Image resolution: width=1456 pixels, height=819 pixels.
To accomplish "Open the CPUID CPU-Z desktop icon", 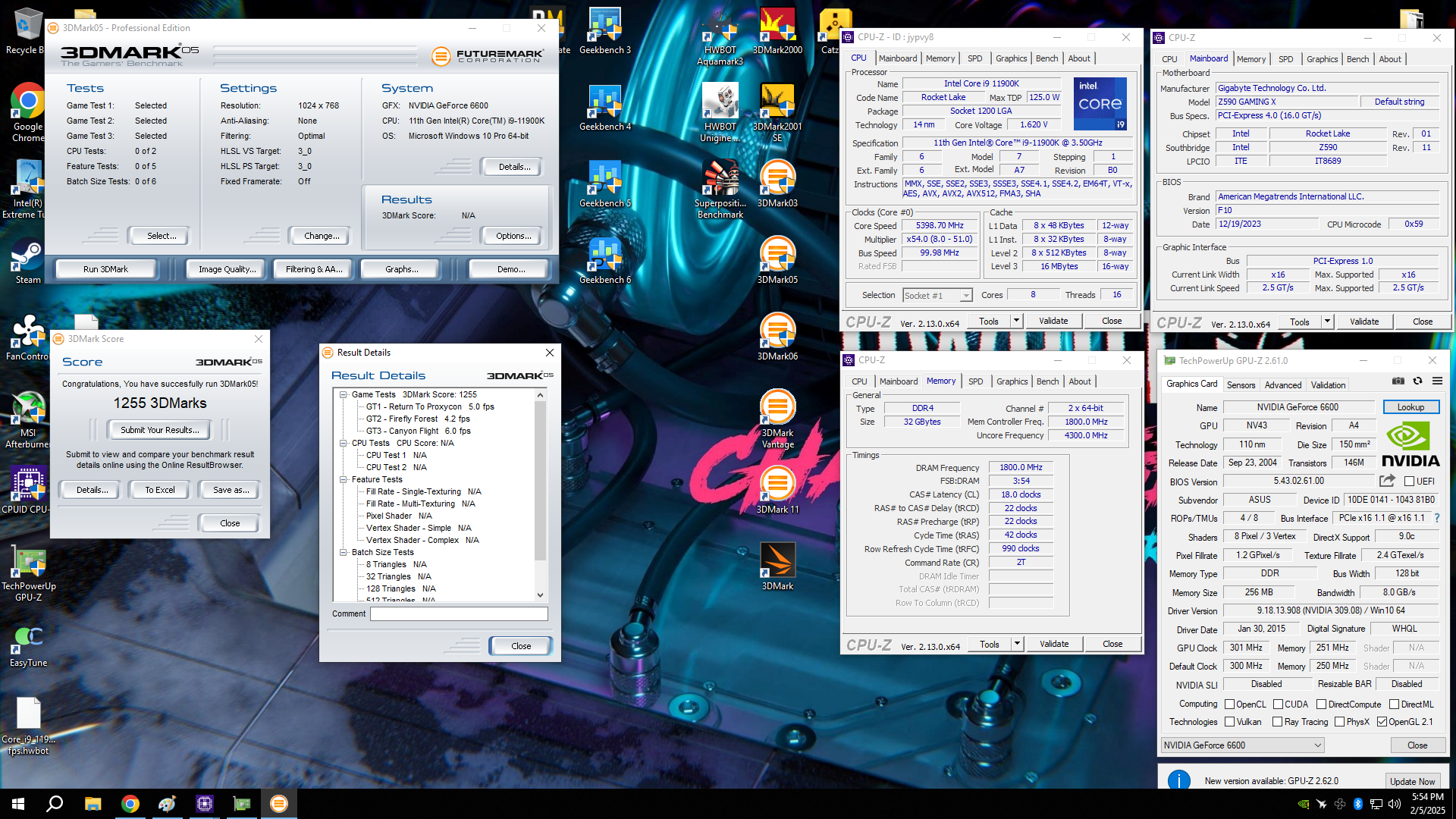I will click(x=28, y=491).
